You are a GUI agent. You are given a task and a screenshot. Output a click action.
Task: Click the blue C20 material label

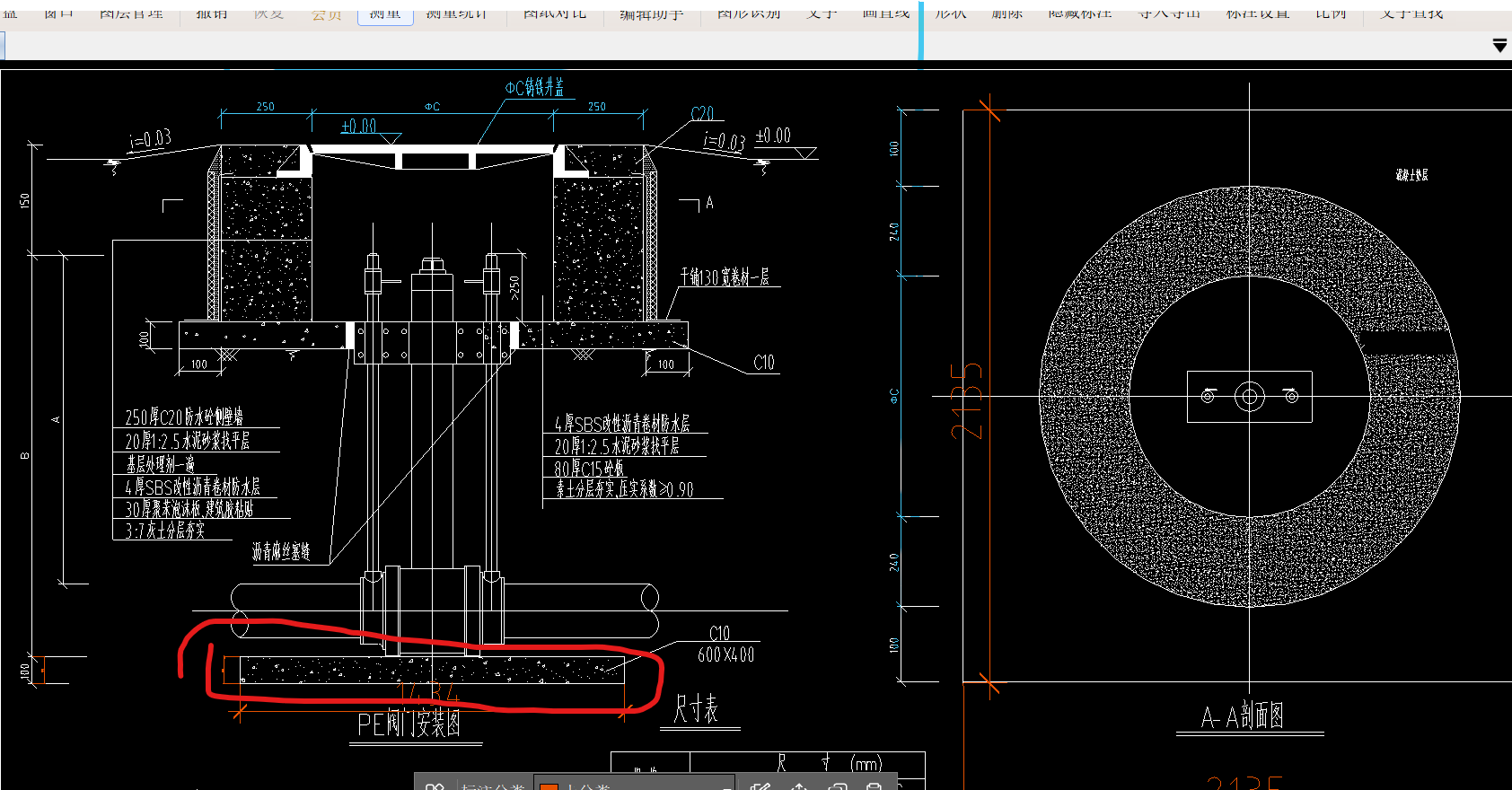coord(702,114)
